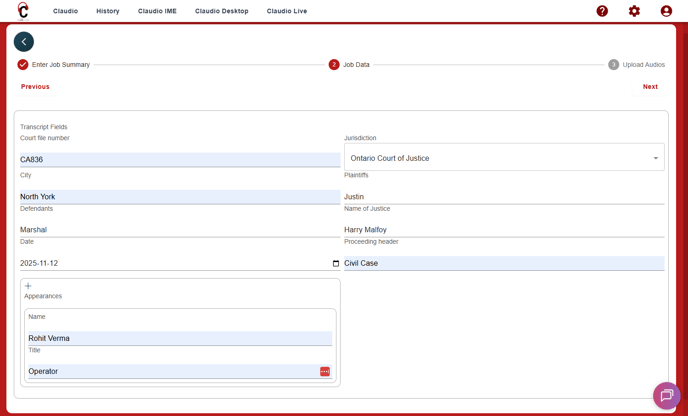The height and width of the screenshot is (416, 688).
Task: Click the Next button
Action: 650,87
